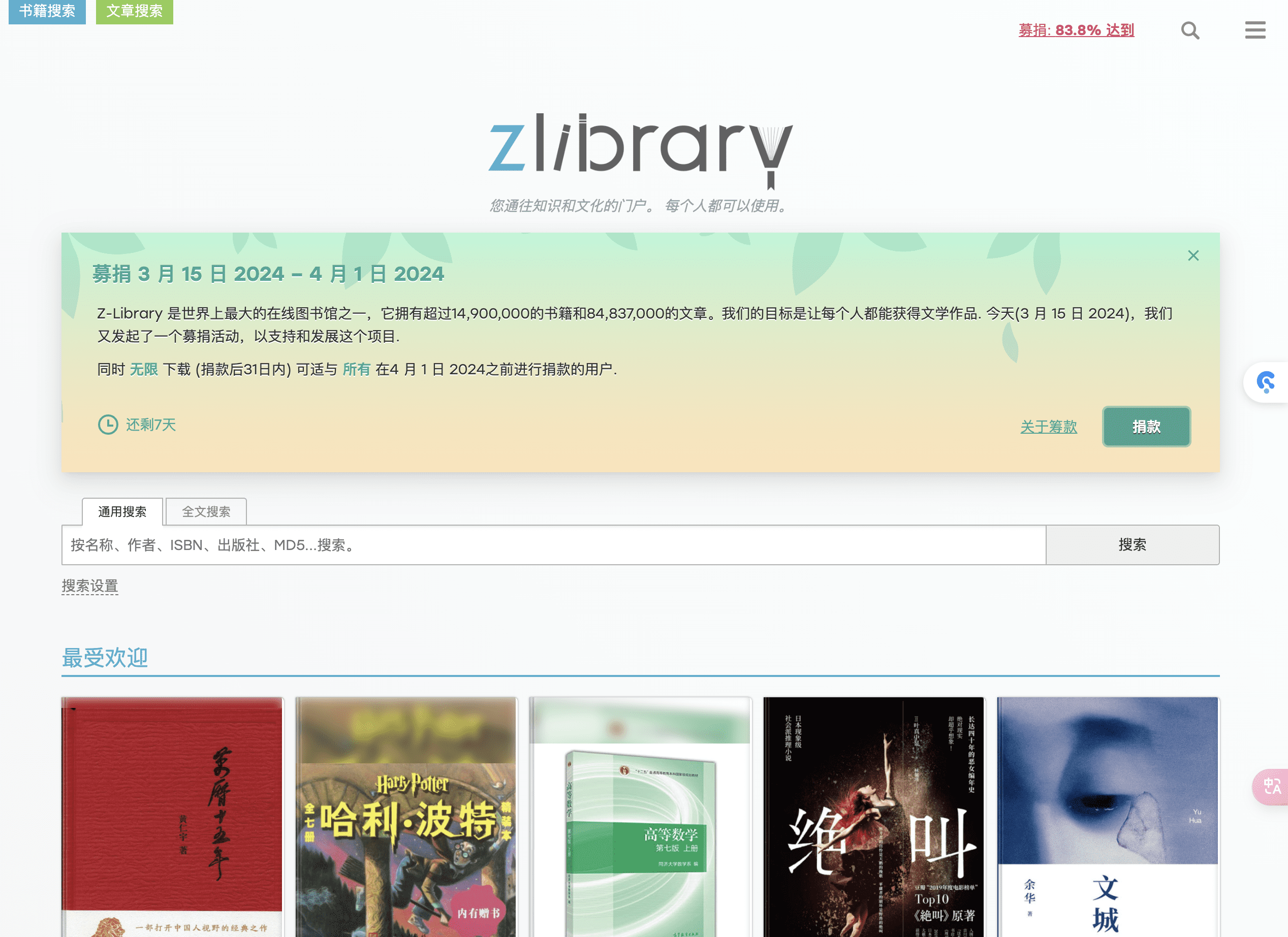The width and height of the screenshot is (1288, 937).
Task: Click the 所有 highlighted link in banner
Action: pyautogui.click(x=357, y=369)
